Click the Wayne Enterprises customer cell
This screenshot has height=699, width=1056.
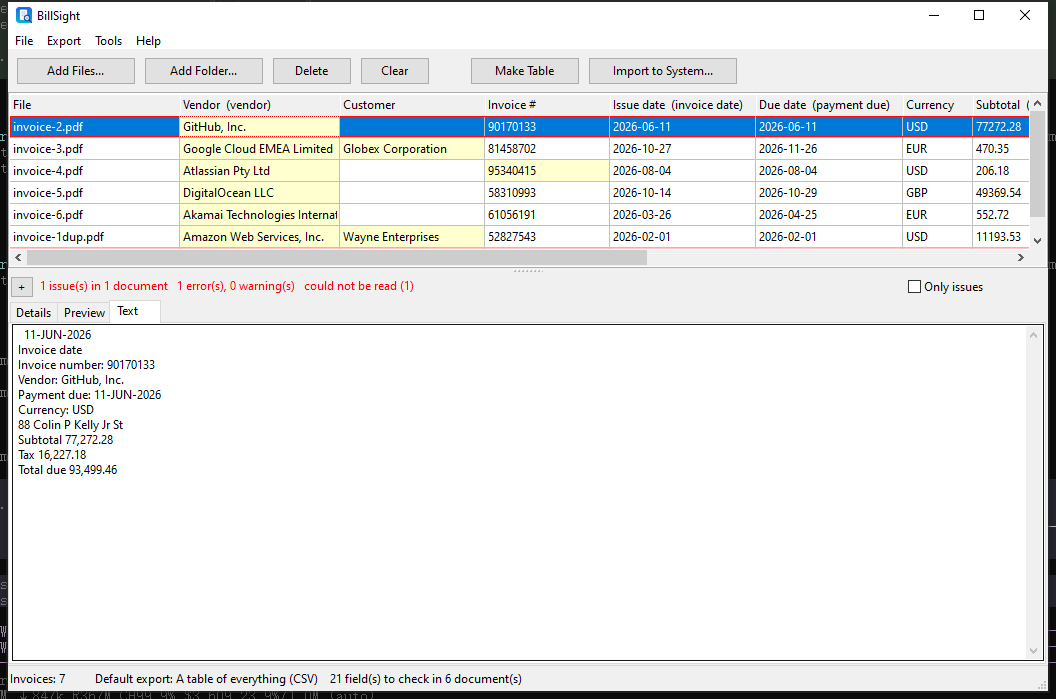[x=411, y=237]
